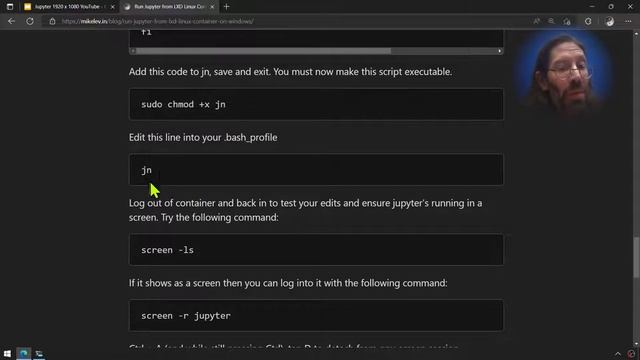Click the address bar URL
This screenshot has width=640, height=360.
point(158,21)
